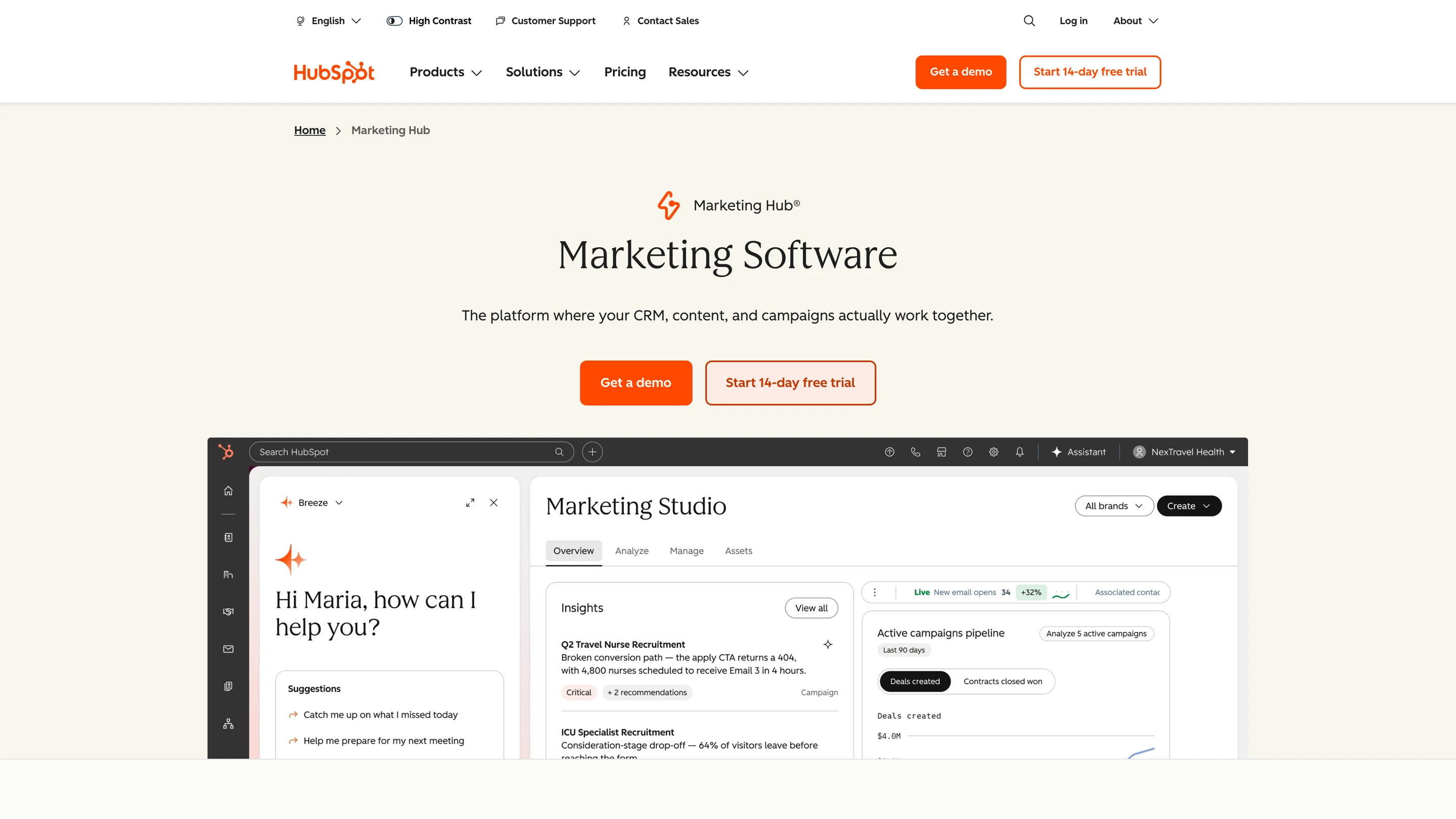Expand the Products menu
This screenshot has width=1456, height=819.
(445, 72)
